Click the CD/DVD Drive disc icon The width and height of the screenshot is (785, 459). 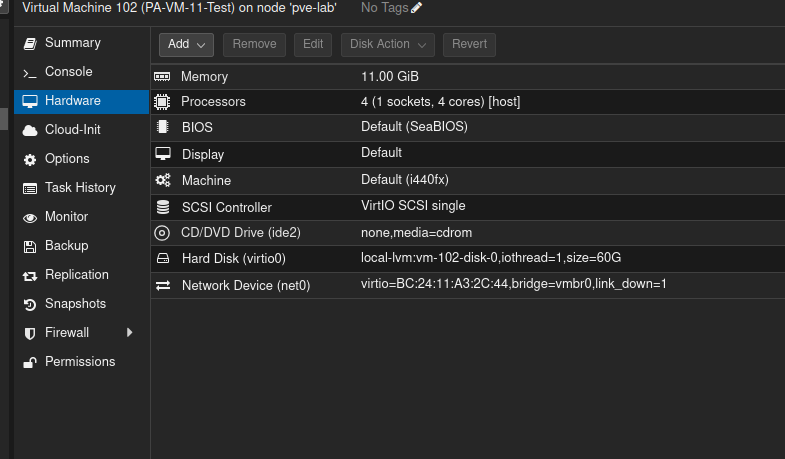(x=162, y=233)
